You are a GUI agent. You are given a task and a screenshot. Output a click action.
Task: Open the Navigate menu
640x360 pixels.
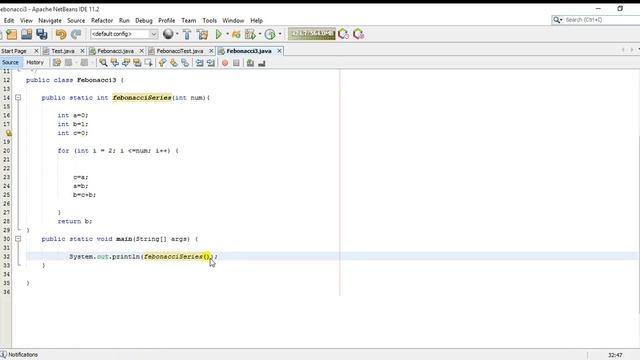[50, 20]
